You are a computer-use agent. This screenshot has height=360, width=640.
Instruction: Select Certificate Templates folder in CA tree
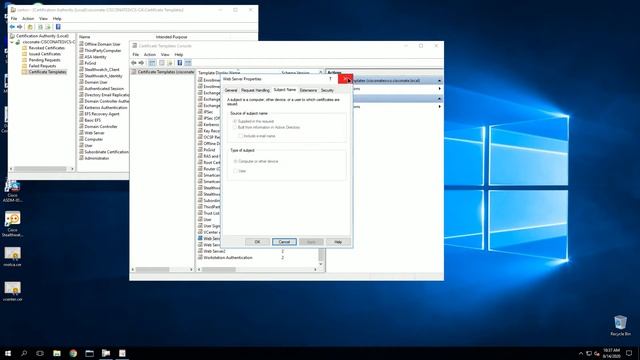[x=47, y=72]
